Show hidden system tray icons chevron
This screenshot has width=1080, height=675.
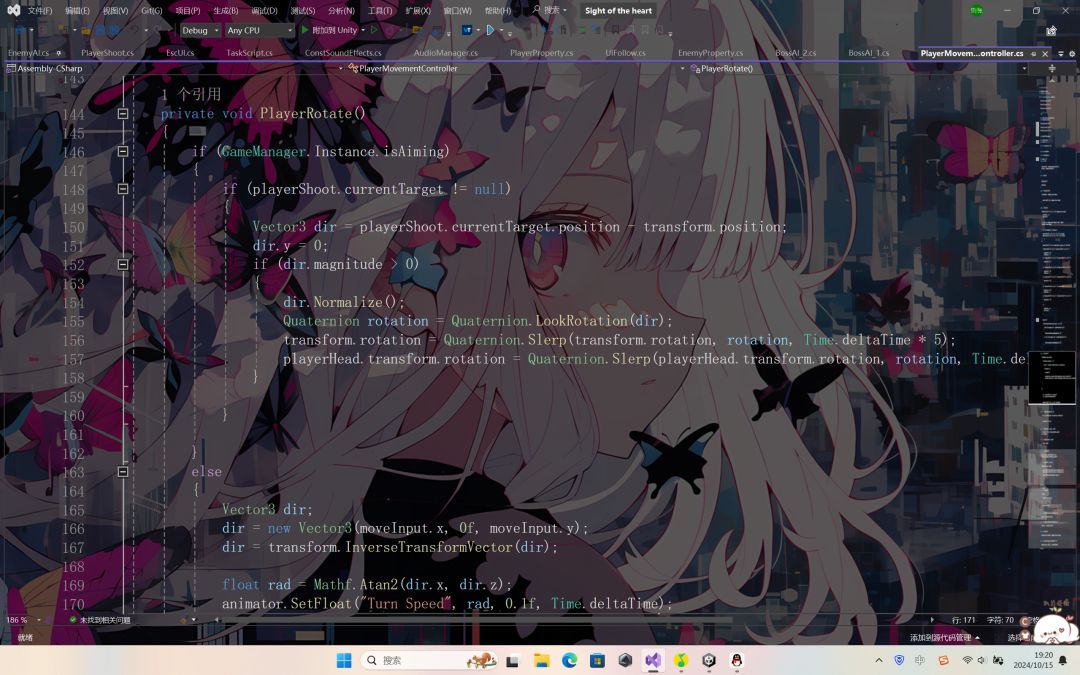click(879, 660)
